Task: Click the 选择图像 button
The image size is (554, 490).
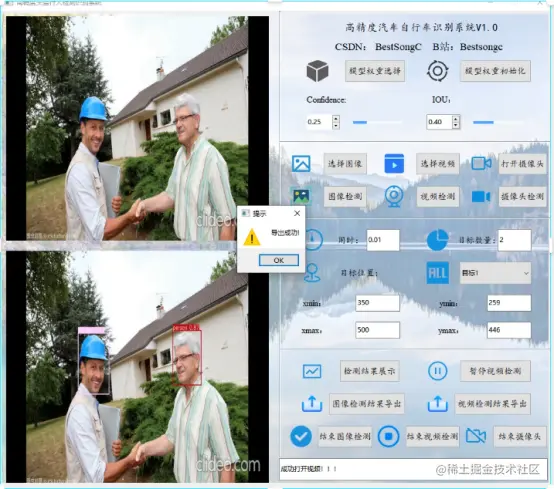Action: click(345, 164)
